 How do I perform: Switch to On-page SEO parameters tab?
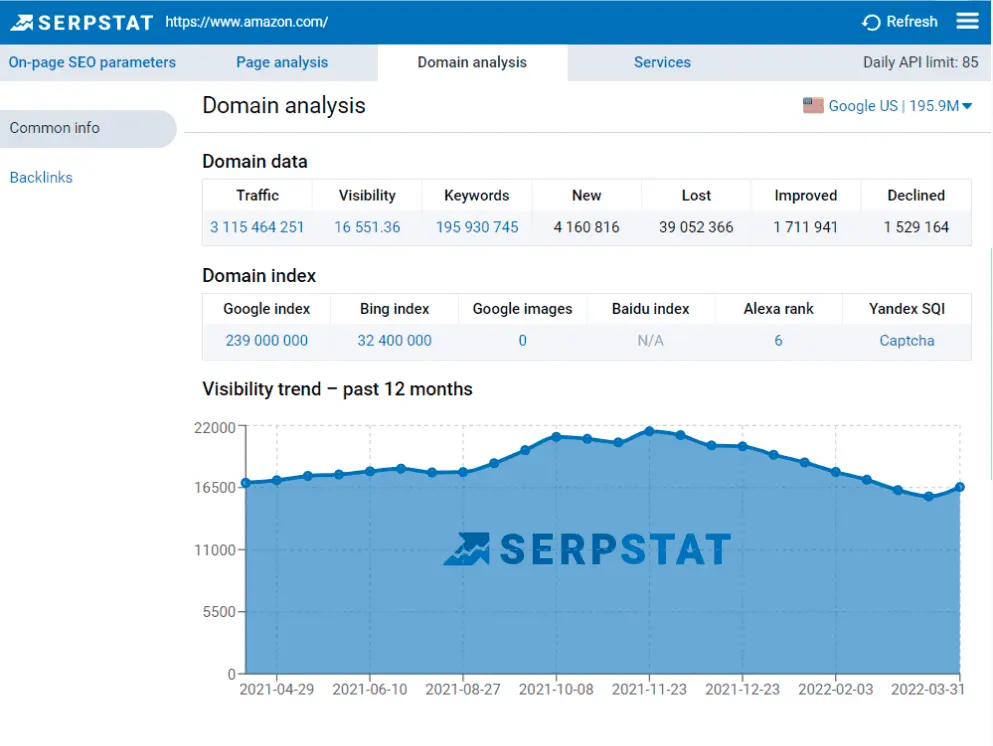coord(92,62)
